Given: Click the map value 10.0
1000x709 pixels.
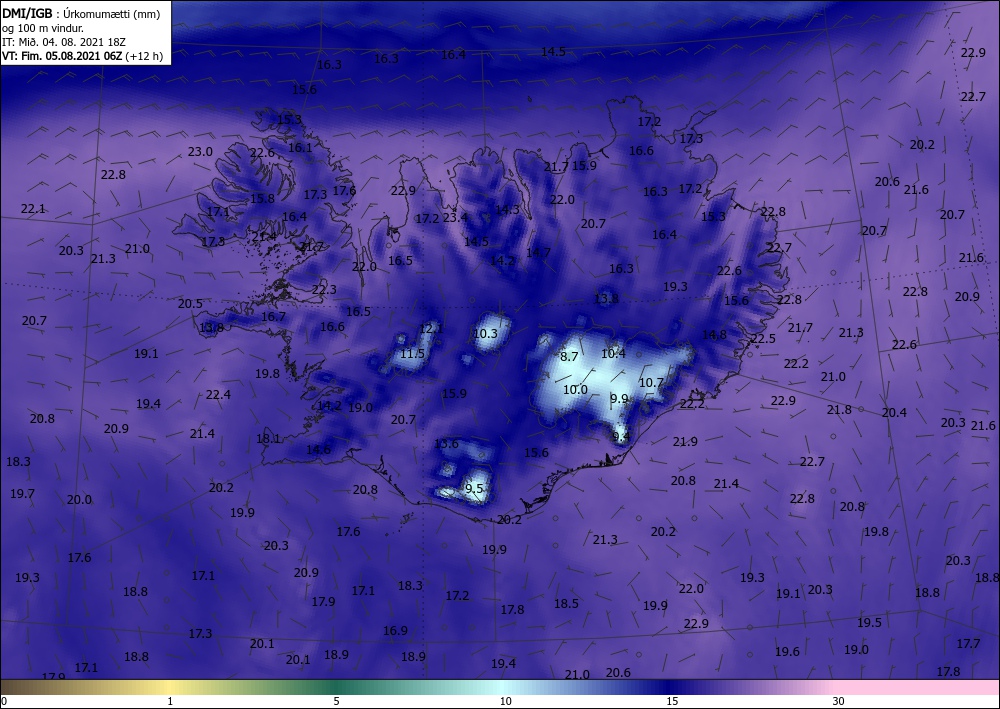Looking at the screenshot, I should (575, 390).
